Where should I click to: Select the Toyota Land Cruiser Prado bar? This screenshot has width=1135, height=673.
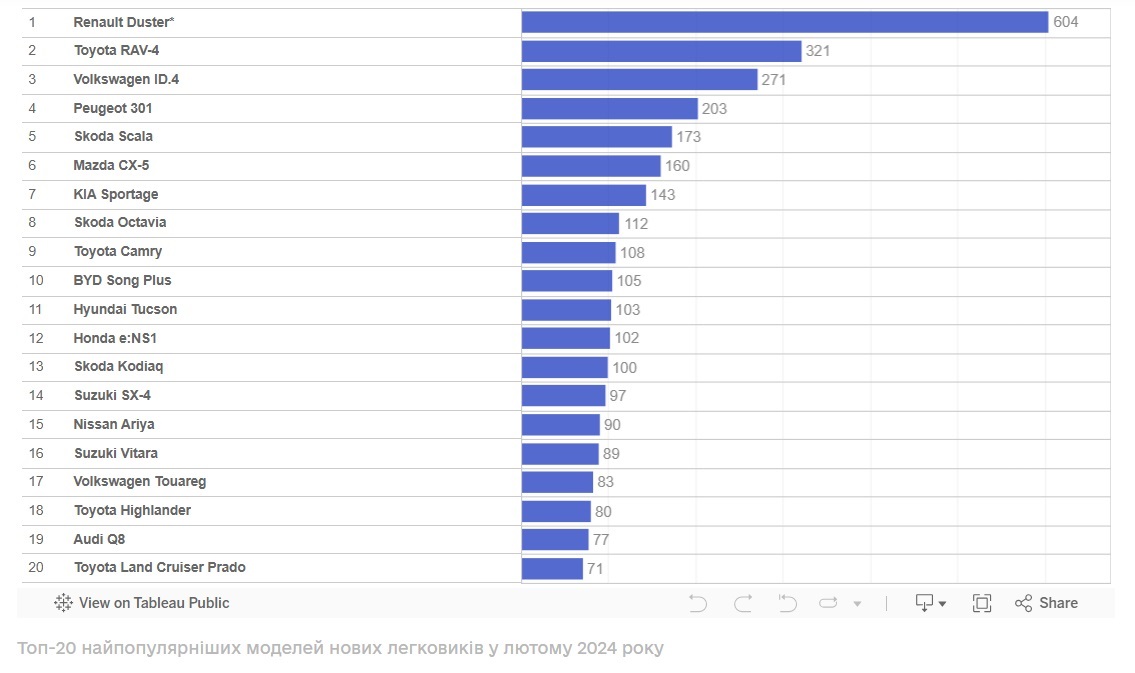pyautogui.click(x=552, y=568)
